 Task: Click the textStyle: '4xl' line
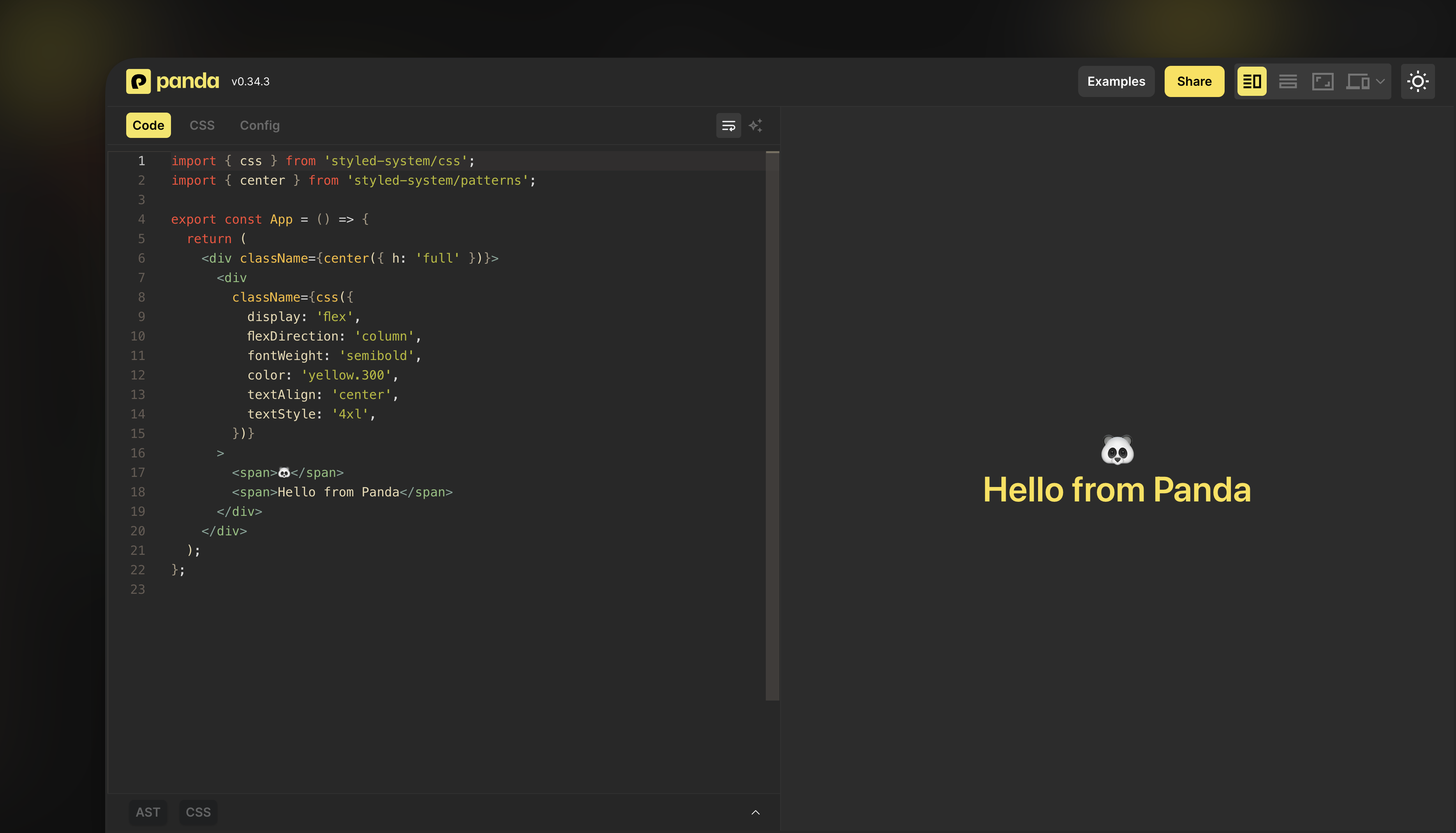pos(311,414)
